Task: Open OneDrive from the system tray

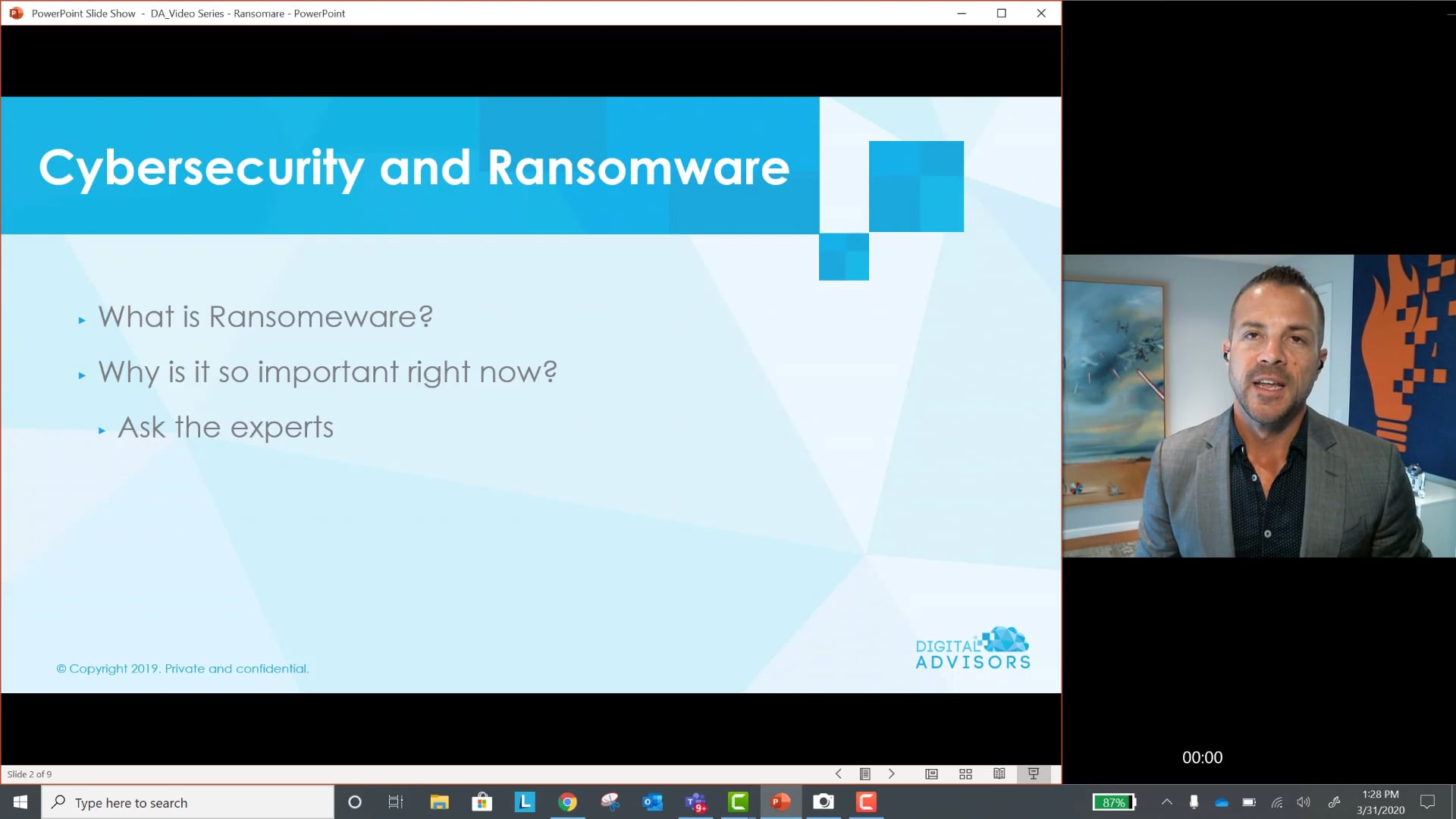Action: pyautogui.click(x=1221, y=802)
